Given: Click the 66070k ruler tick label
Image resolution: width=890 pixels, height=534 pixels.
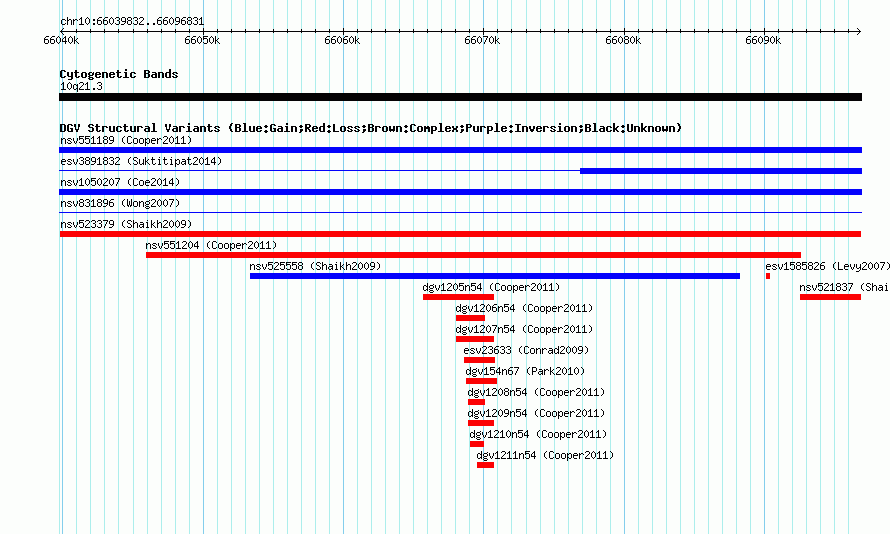Looking at the screenshot, I should click(x=482, y=40).
